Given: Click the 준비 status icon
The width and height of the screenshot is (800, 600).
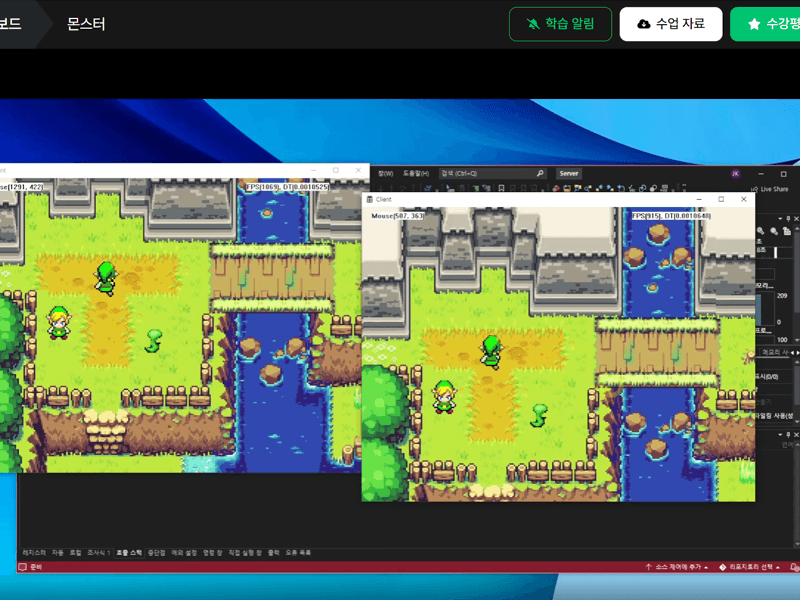Looking at the screenshot, I should [x=22, y=567].
